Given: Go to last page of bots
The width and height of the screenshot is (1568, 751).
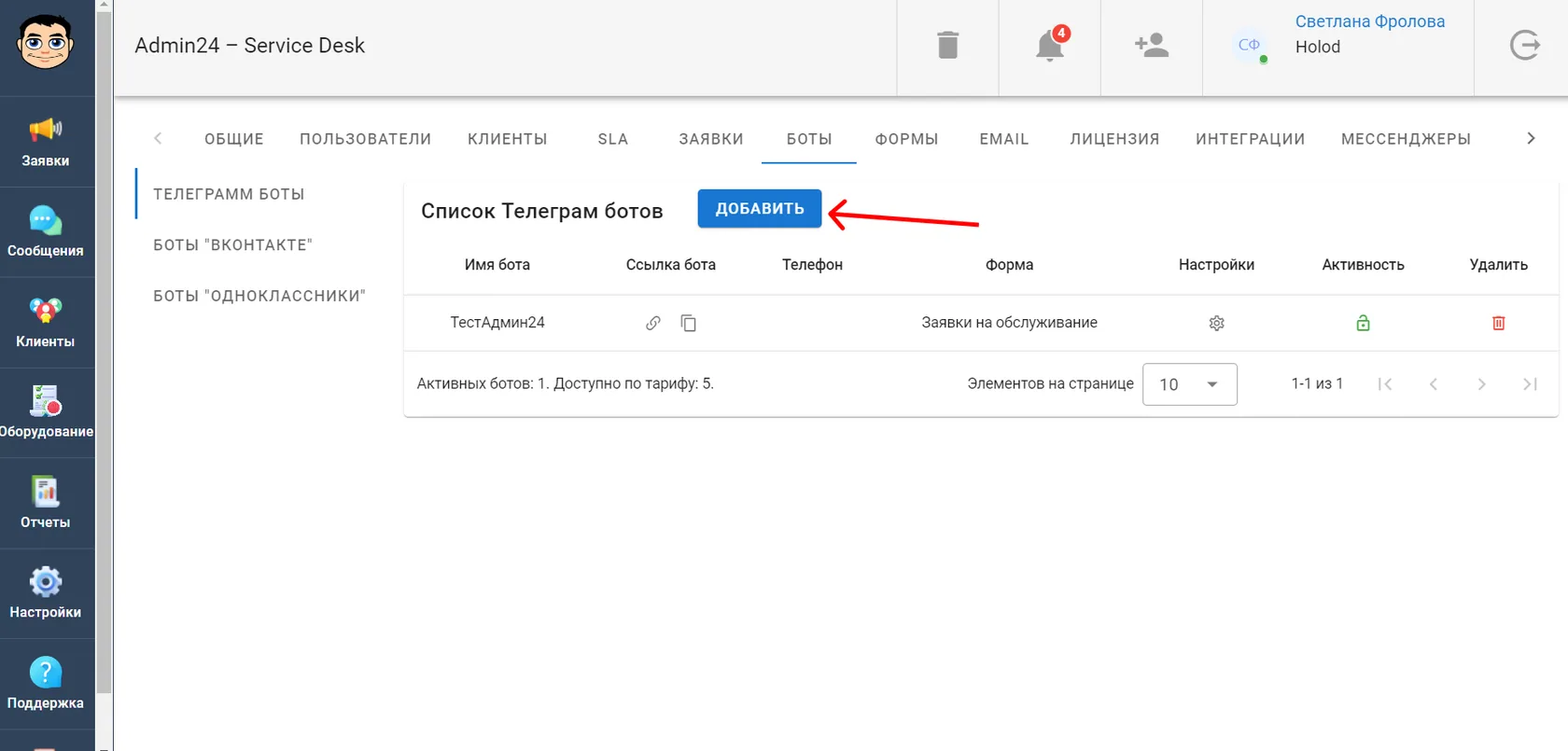Looking at the screenshot, I should point(1530,384).
